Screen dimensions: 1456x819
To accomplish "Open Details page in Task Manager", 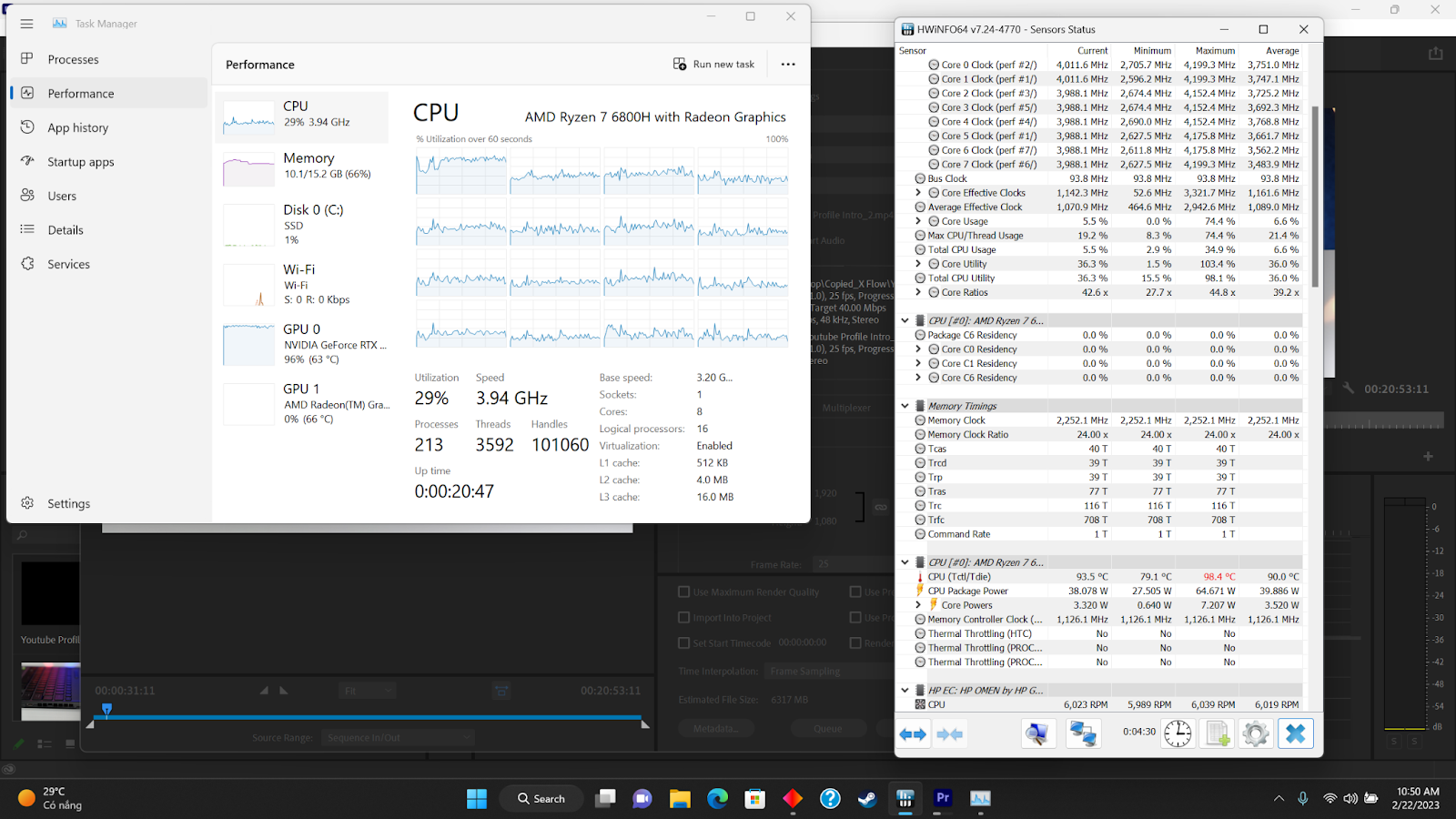I will pyautogui.click(x=107, y=230).
